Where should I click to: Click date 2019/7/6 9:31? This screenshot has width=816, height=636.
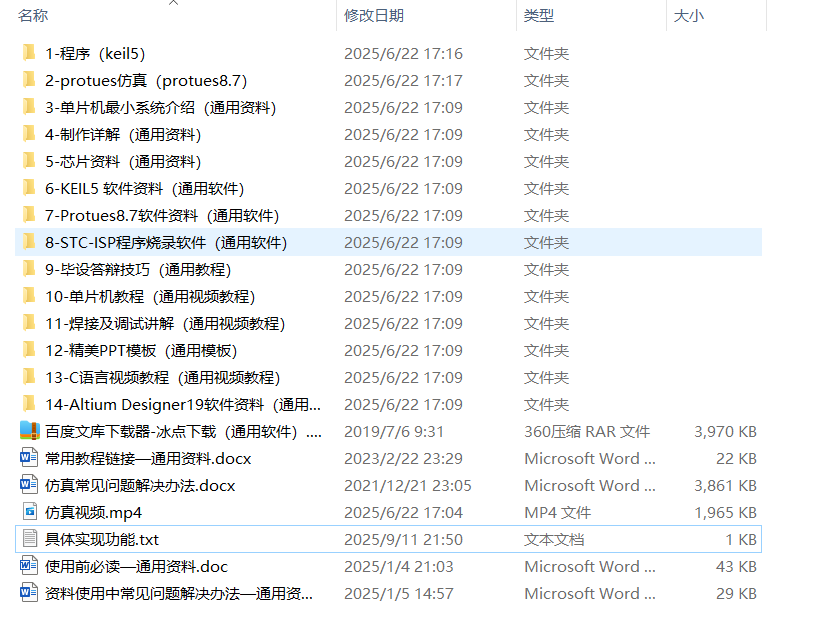394,432
